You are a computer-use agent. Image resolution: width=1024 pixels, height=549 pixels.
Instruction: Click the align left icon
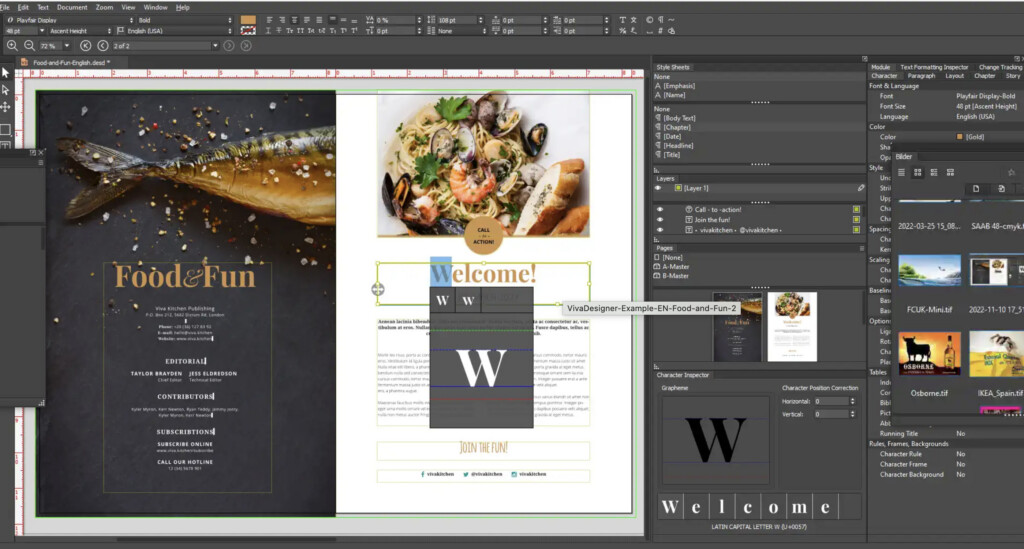coord(269,20)
